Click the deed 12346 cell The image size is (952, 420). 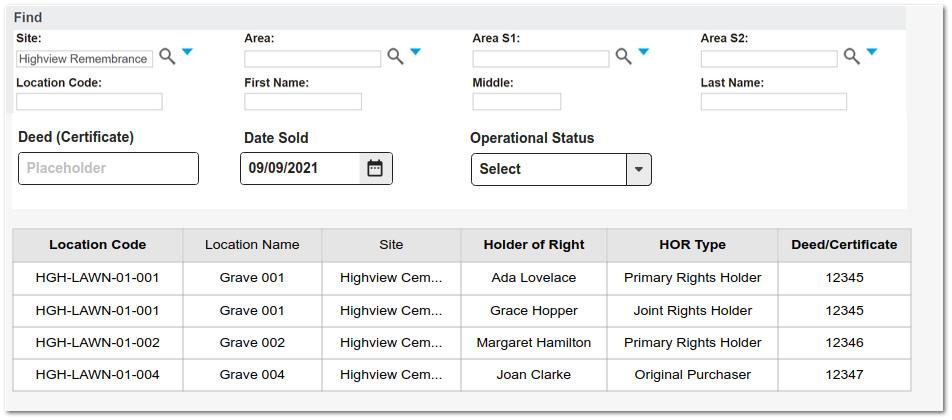click(845, 343)
